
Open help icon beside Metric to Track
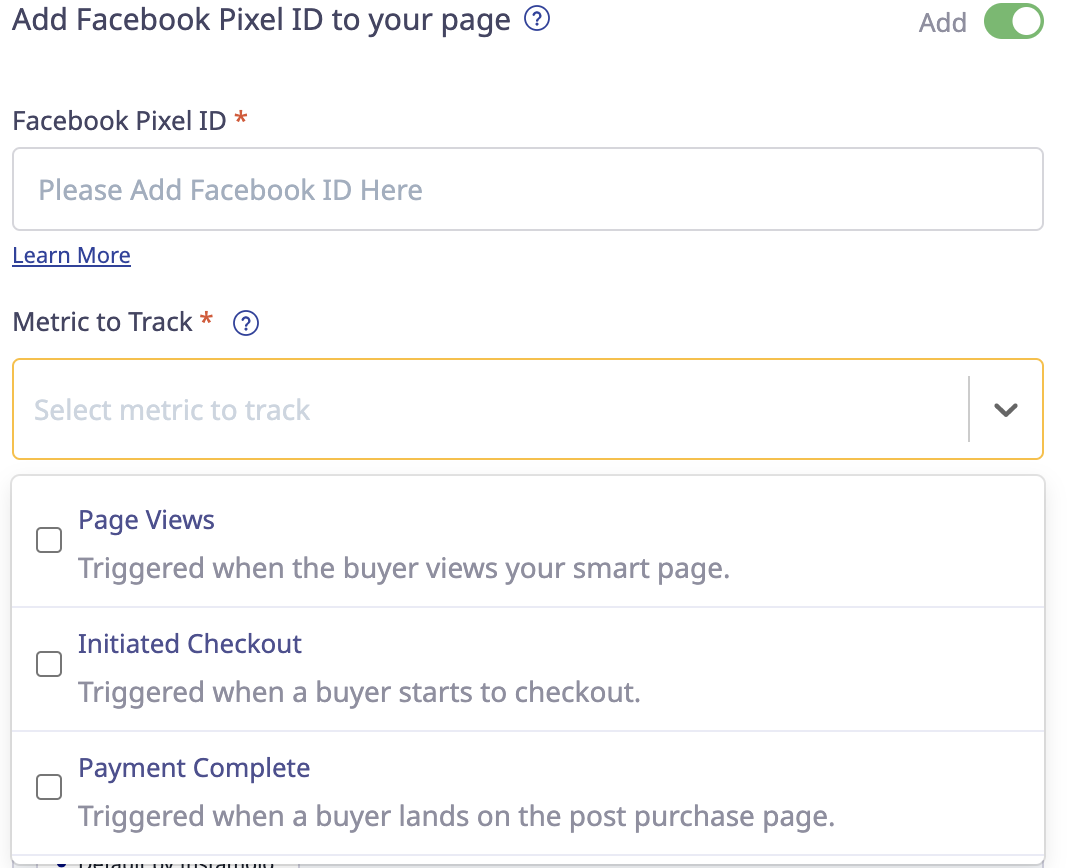246,323
